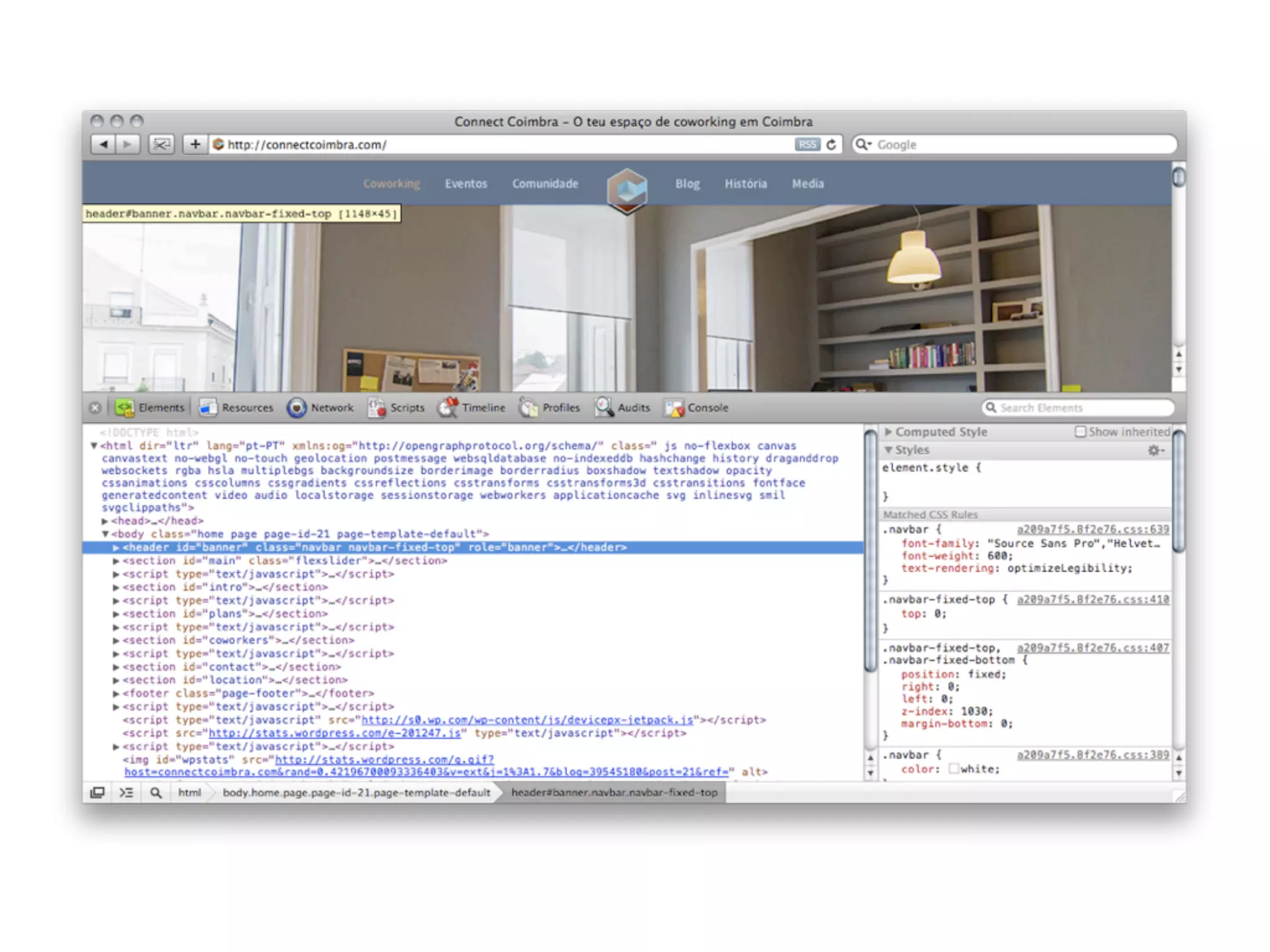Reload page with the refresh icon
The width and height of the screenshot is (1270, 952).
(x=831, y=144)
